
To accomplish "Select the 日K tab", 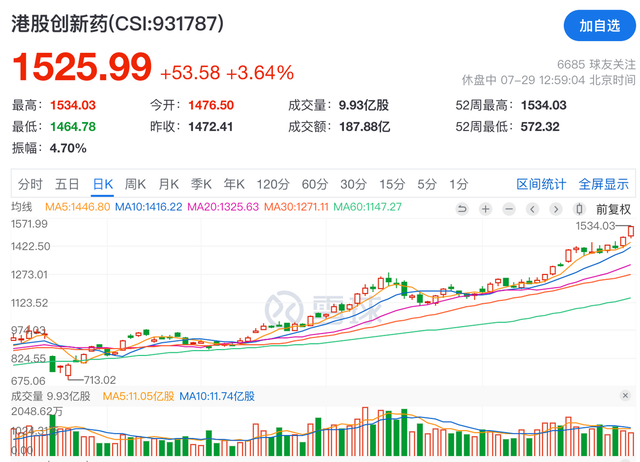I will pos(103,184).
